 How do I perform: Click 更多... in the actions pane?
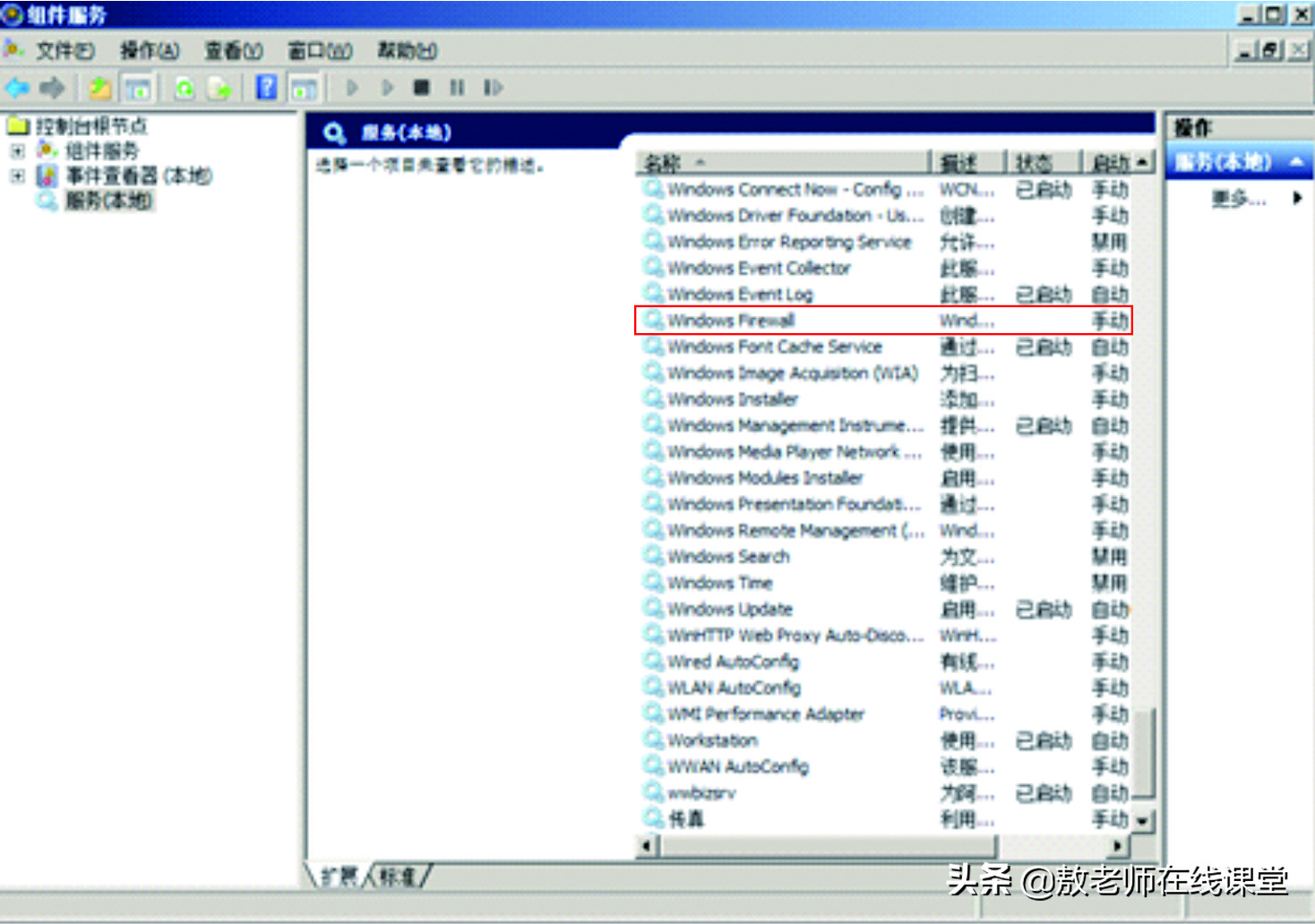(1239, 199)
